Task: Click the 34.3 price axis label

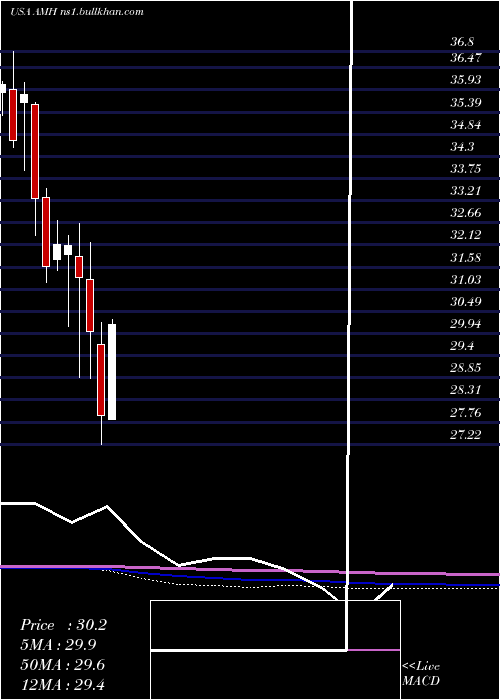Action: (x=462, y=146)
